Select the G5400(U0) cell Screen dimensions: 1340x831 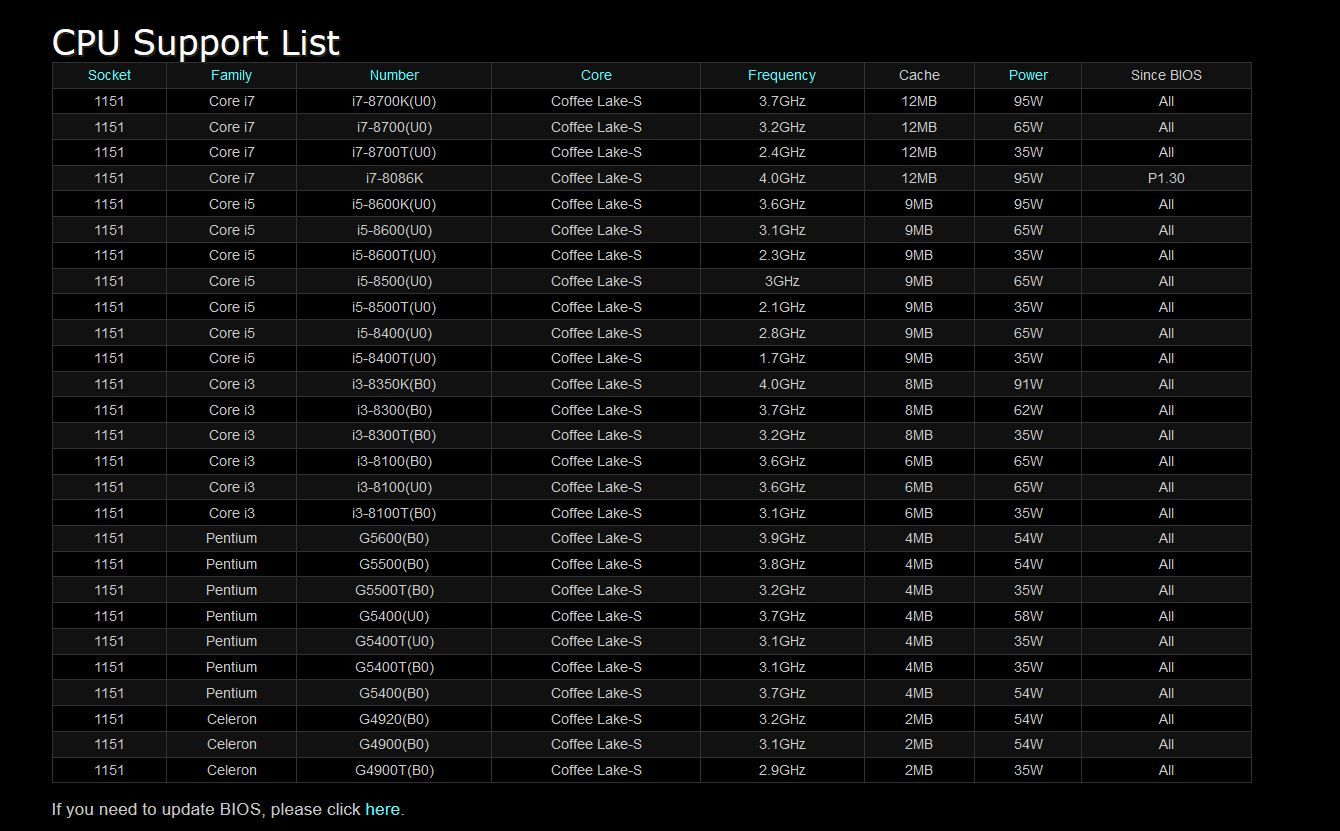coord(394,616)
